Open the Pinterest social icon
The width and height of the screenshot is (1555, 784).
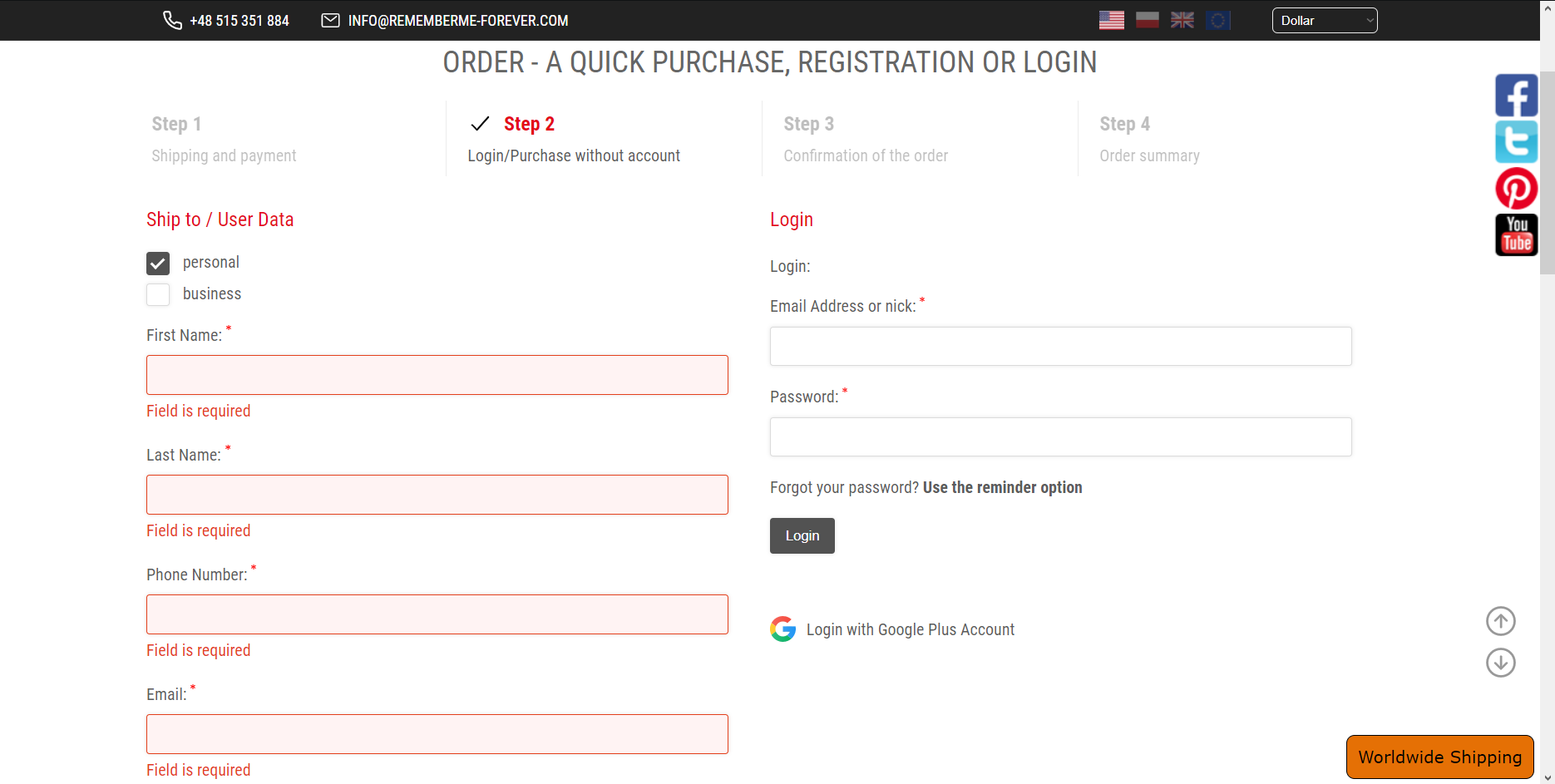(1516, 189)
